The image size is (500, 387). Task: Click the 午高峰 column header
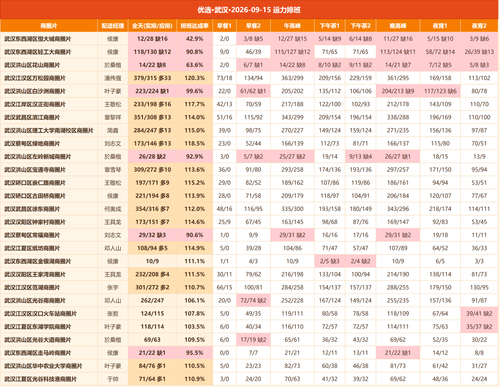pos(292,26)
